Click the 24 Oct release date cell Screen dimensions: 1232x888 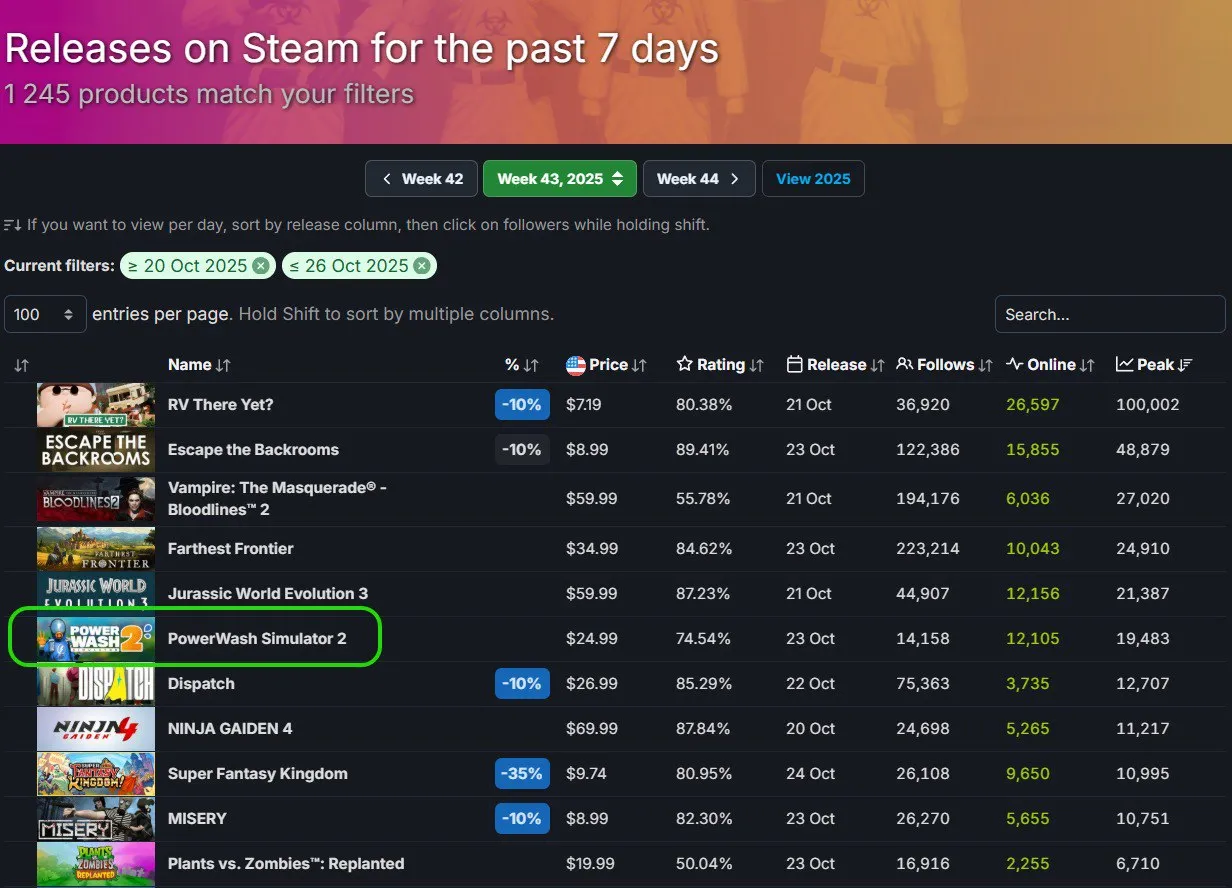tap(810, 774)
